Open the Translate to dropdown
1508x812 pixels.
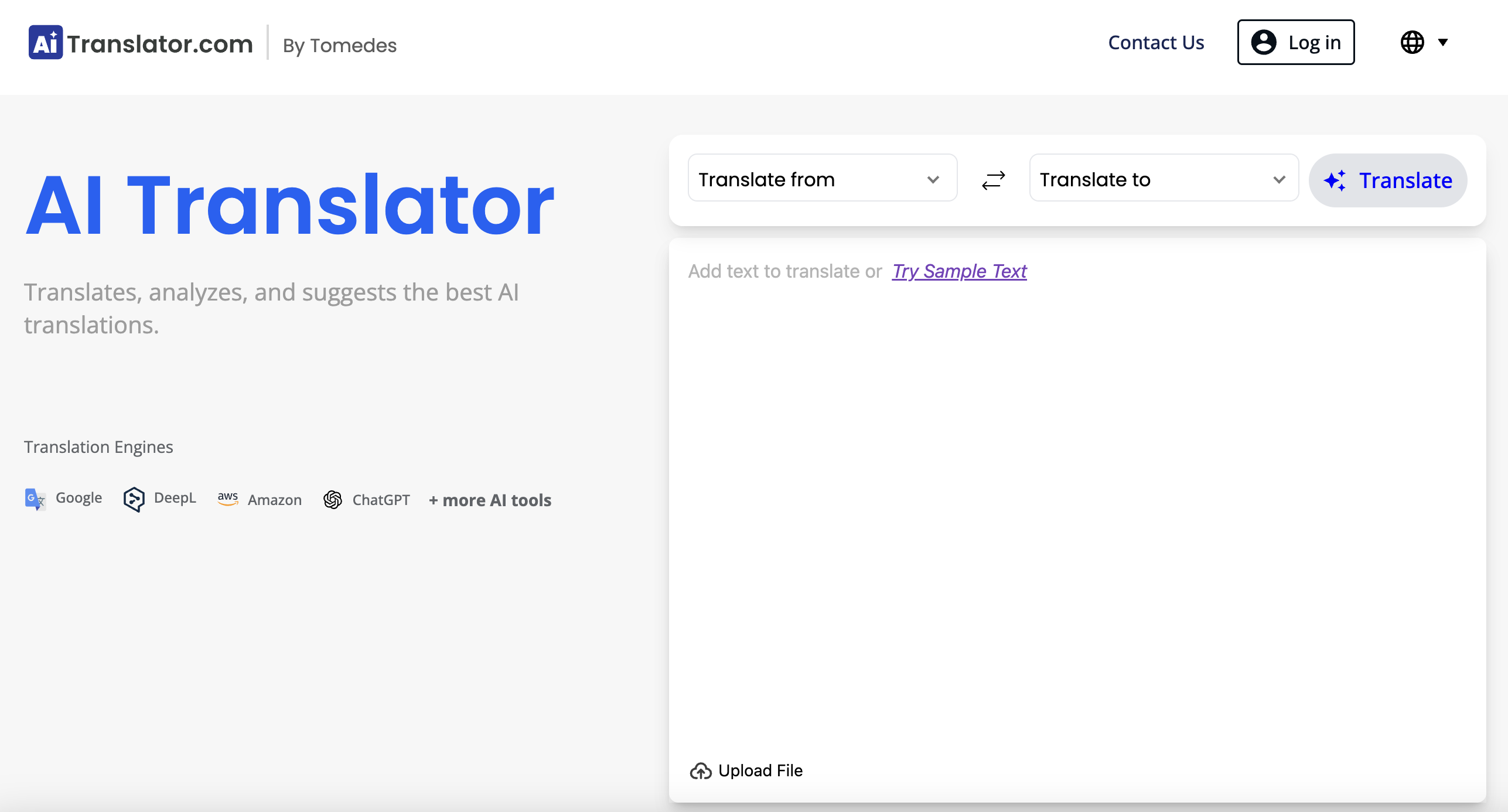tap(1164, 178)
